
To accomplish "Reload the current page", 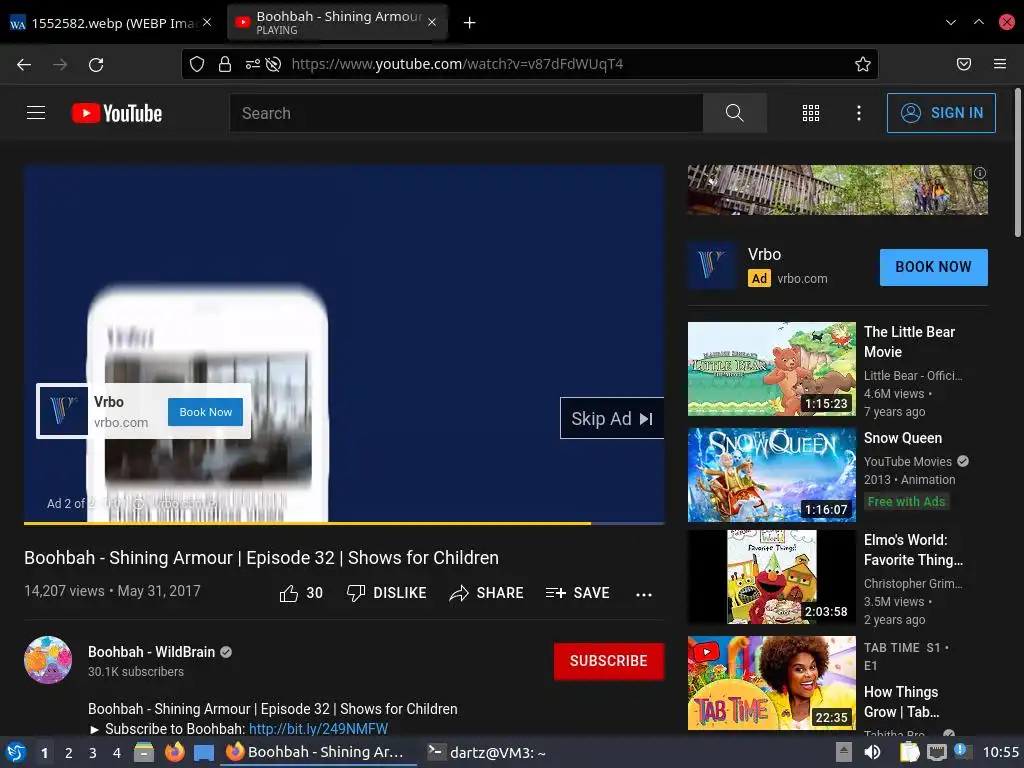I will 96,64.
